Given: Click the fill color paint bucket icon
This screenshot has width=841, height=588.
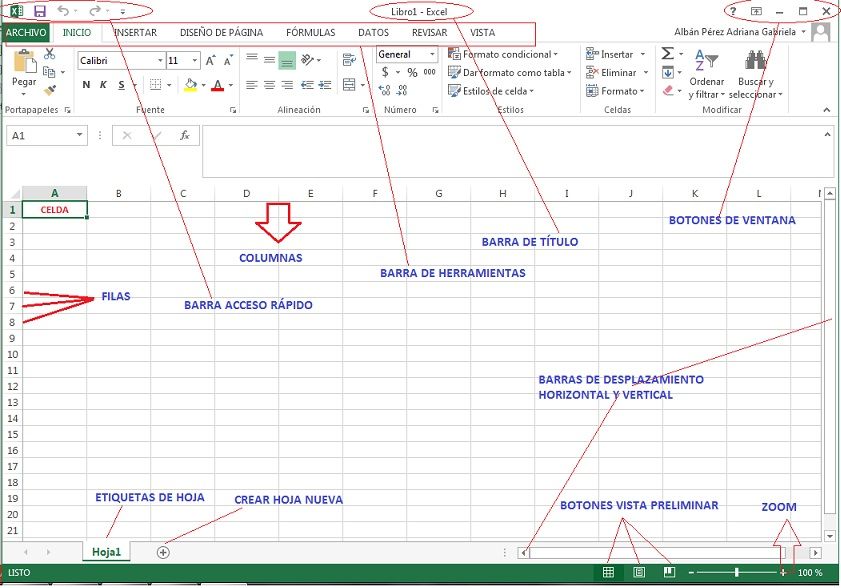Looking at the screenshot, I should point(190,85).
